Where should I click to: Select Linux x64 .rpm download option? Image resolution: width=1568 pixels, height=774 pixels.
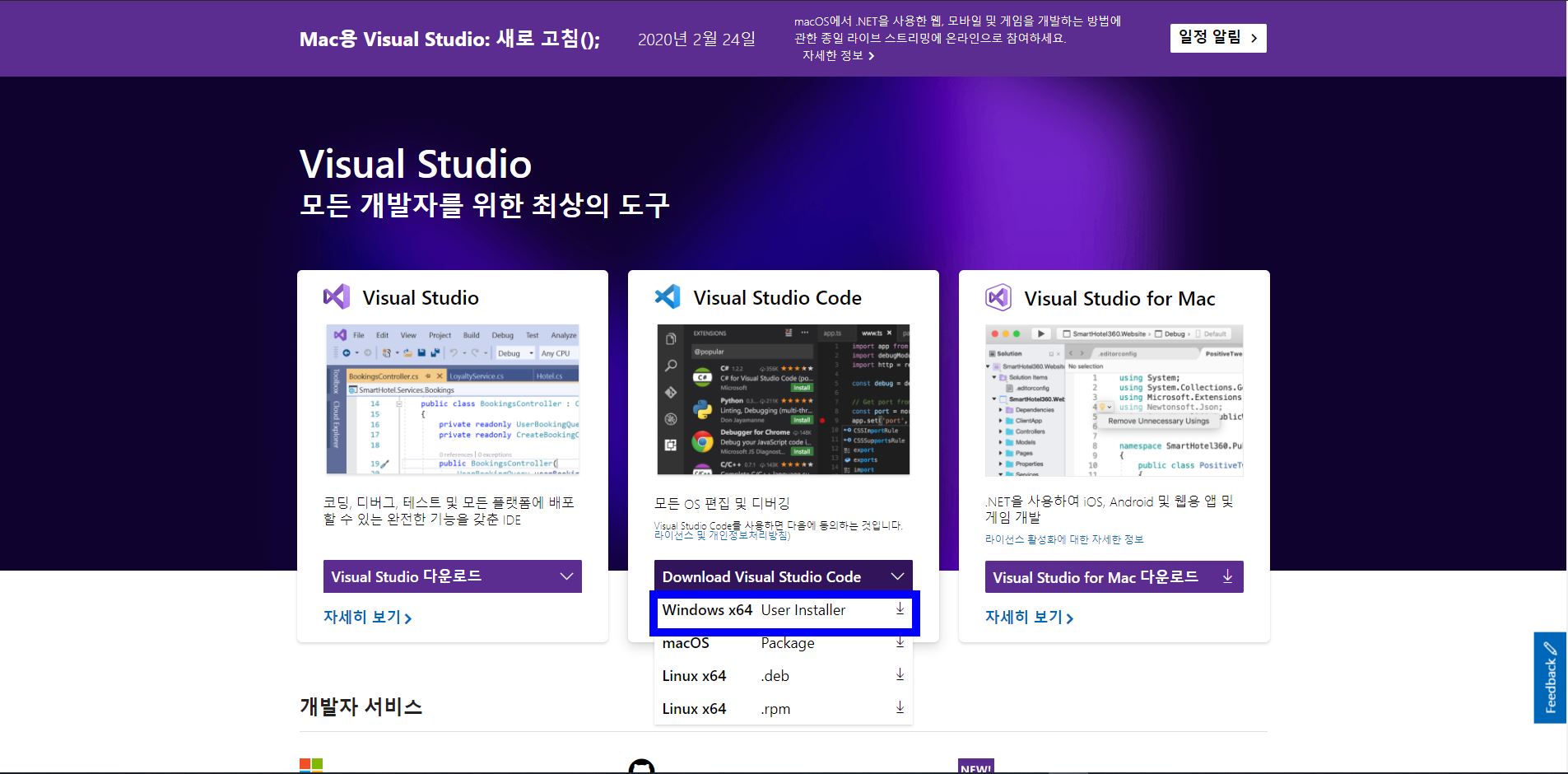coord(784,709)
